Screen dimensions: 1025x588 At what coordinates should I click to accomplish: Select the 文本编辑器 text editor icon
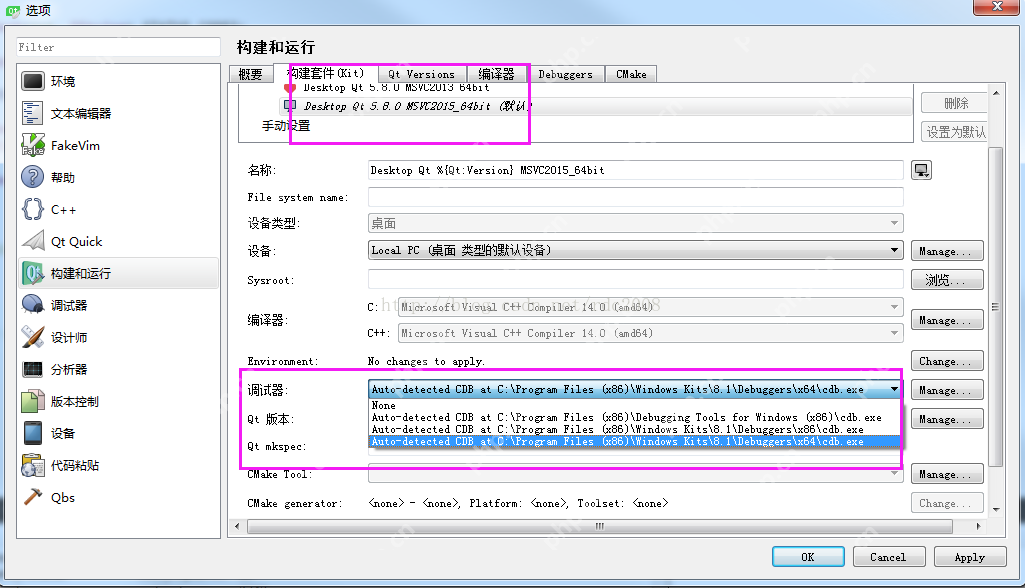[x=33, y=113]
